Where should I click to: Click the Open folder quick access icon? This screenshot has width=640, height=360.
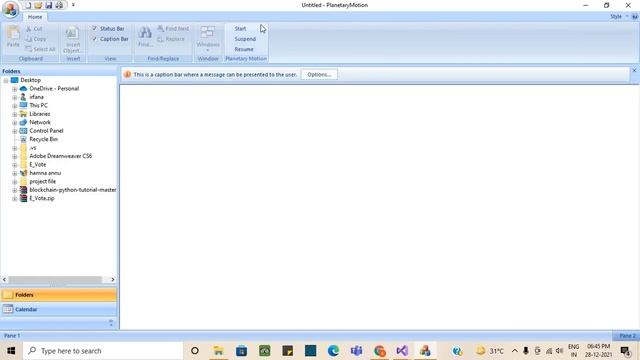pos(38,5)
